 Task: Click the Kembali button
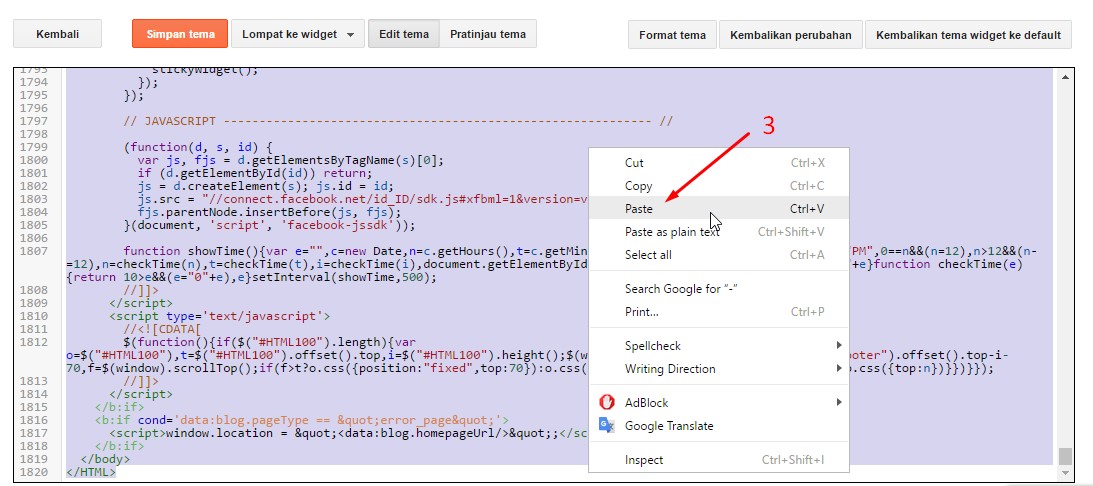pos(57,34)
